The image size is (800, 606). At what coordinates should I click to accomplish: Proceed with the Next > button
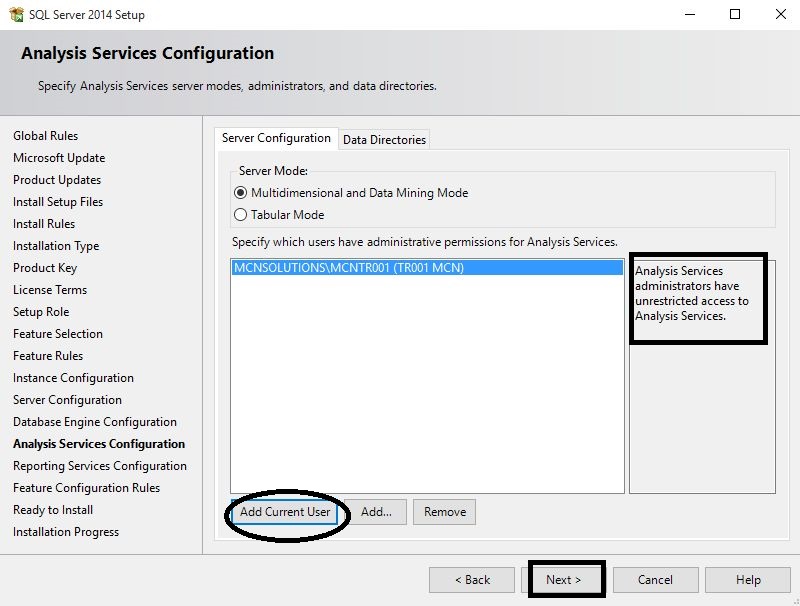click(x=563, y=580)
